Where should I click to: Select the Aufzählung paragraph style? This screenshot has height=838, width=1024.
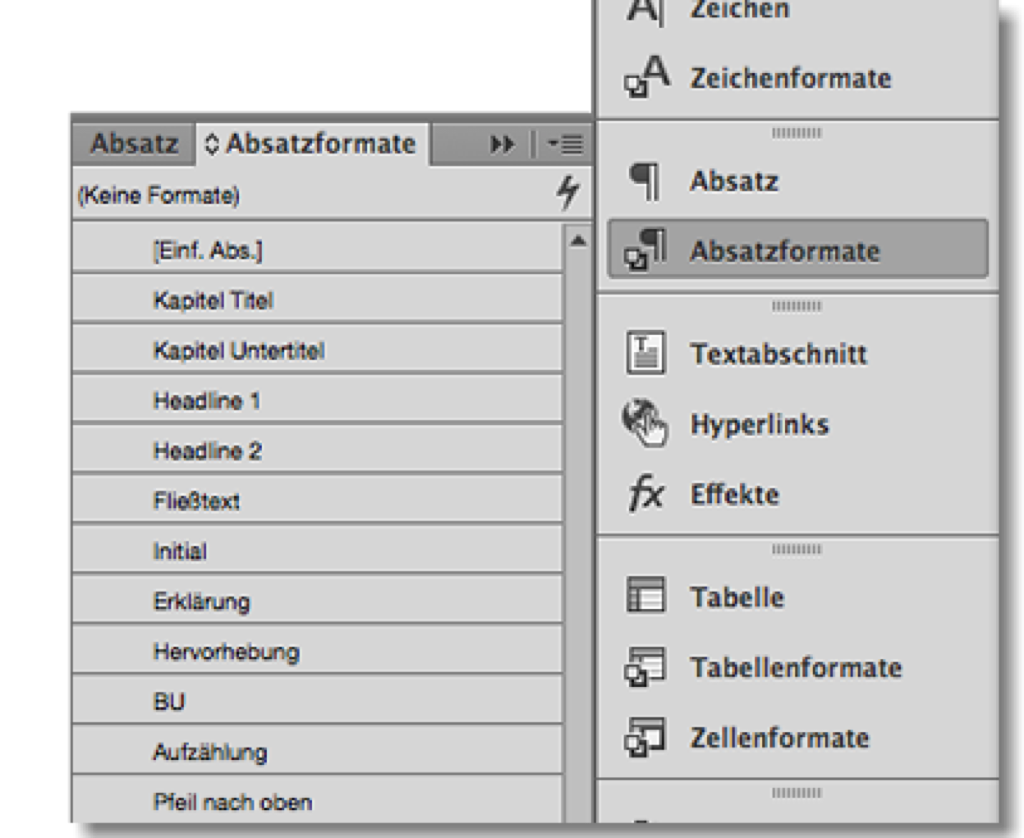point(210,752)
